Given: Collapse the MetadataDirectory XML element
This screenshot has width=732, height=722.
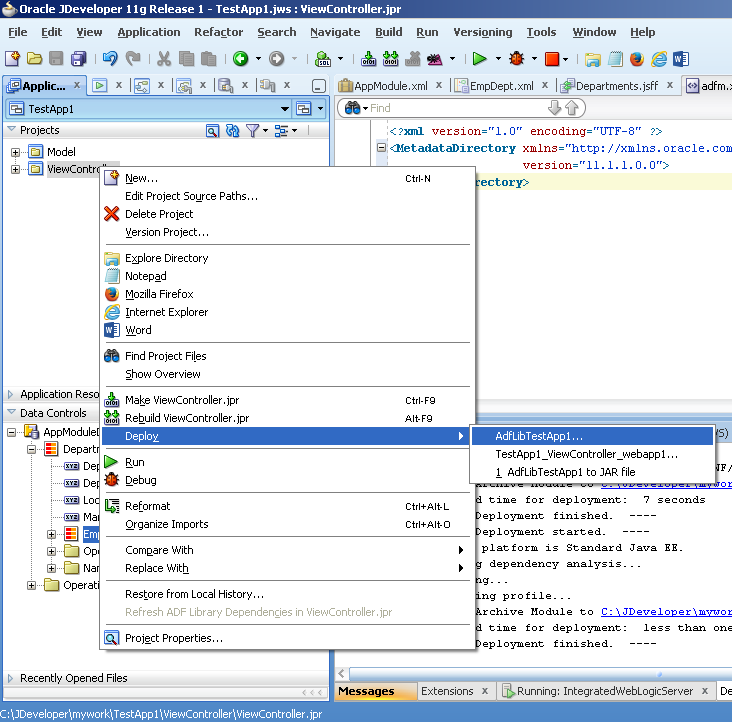Looking at the screenshot, I should pyautogui.click(x=381, y=148).
